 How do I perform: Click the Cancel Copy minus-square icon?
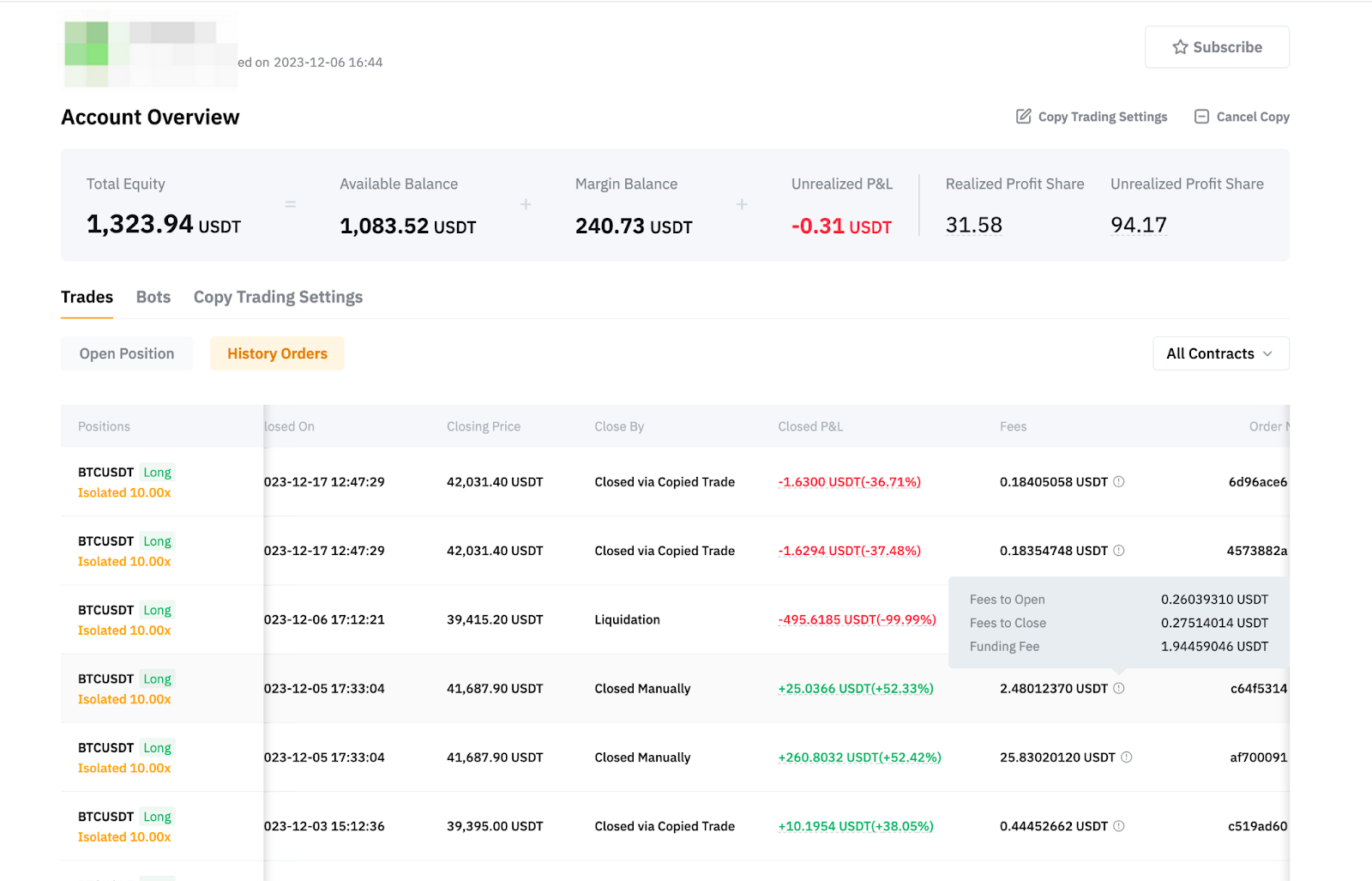[1201, 117]
